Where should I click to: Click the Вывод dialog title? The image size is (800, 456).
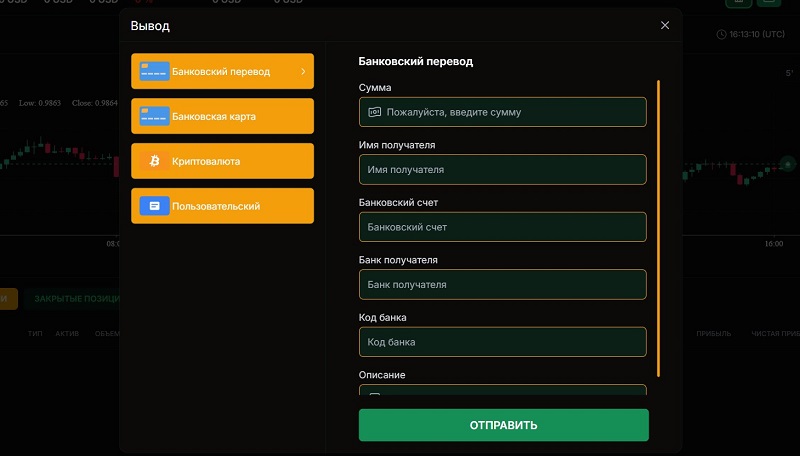point(150,26)
